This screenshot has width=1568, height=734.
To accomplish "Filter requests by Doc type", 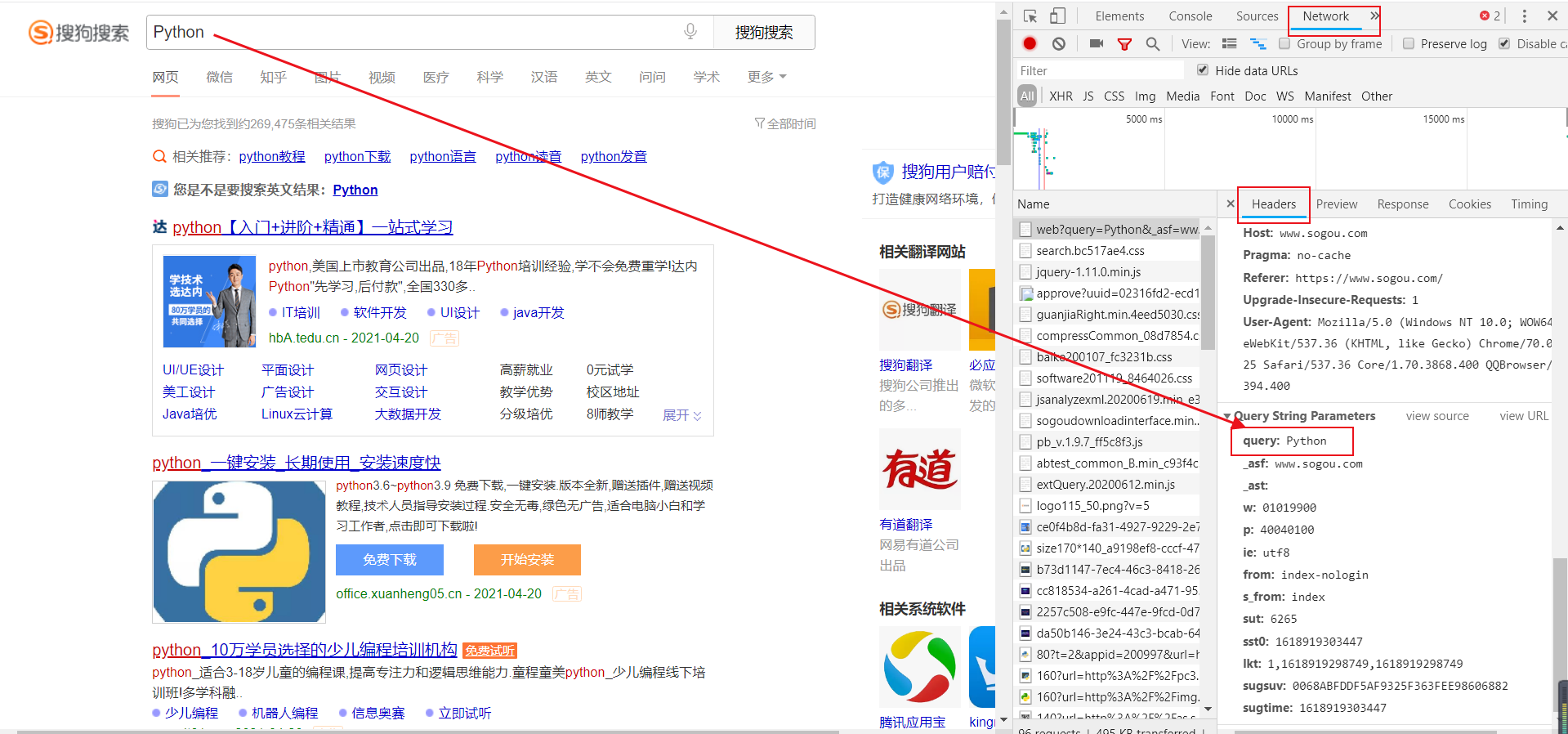I will (1256, 96).
